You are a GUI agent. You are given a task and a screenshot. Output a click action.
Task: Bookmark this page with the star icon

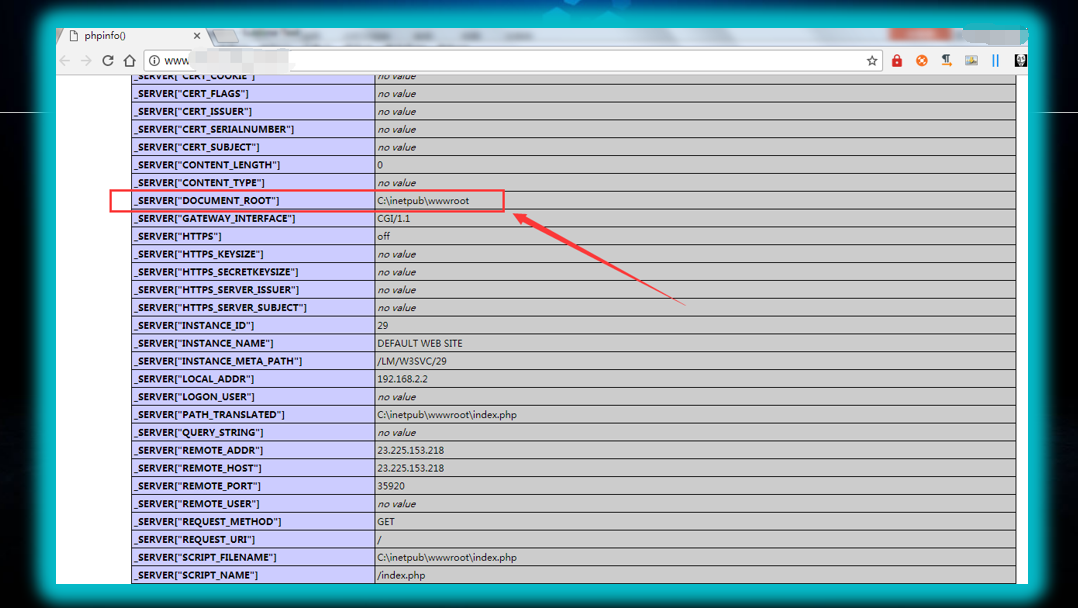point(872,61)
